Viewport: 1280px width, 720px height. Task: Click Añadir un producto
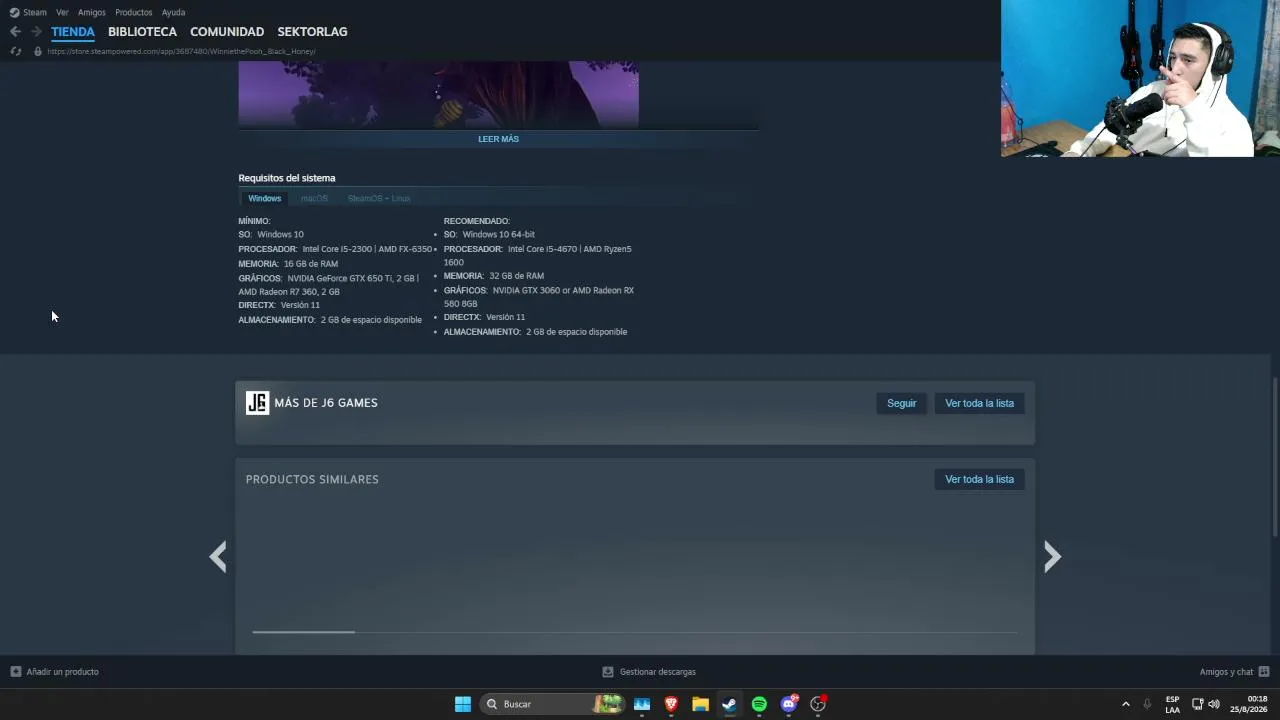62,672
